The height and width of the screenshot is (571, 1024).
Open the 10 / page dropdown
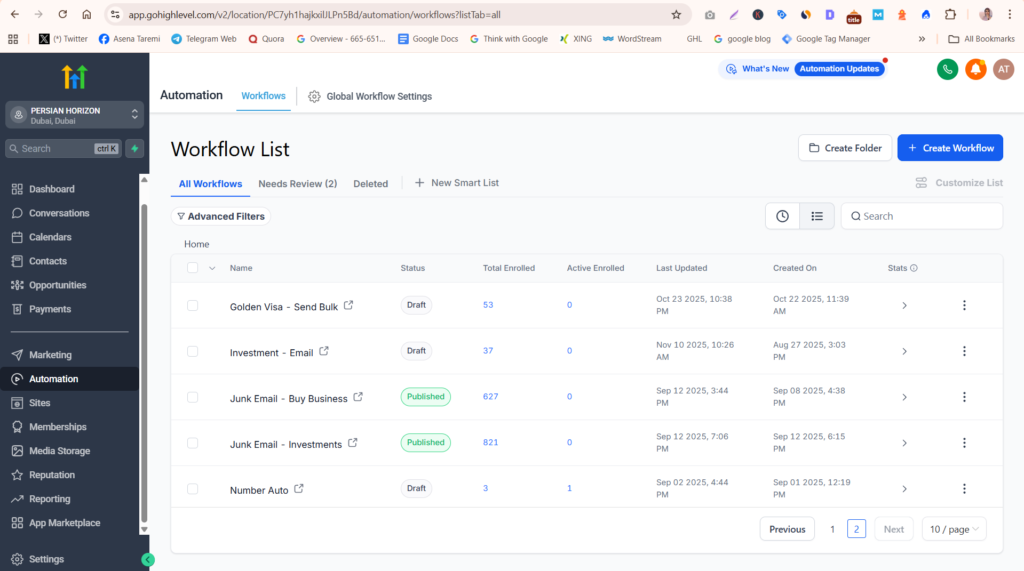[954, 529]
